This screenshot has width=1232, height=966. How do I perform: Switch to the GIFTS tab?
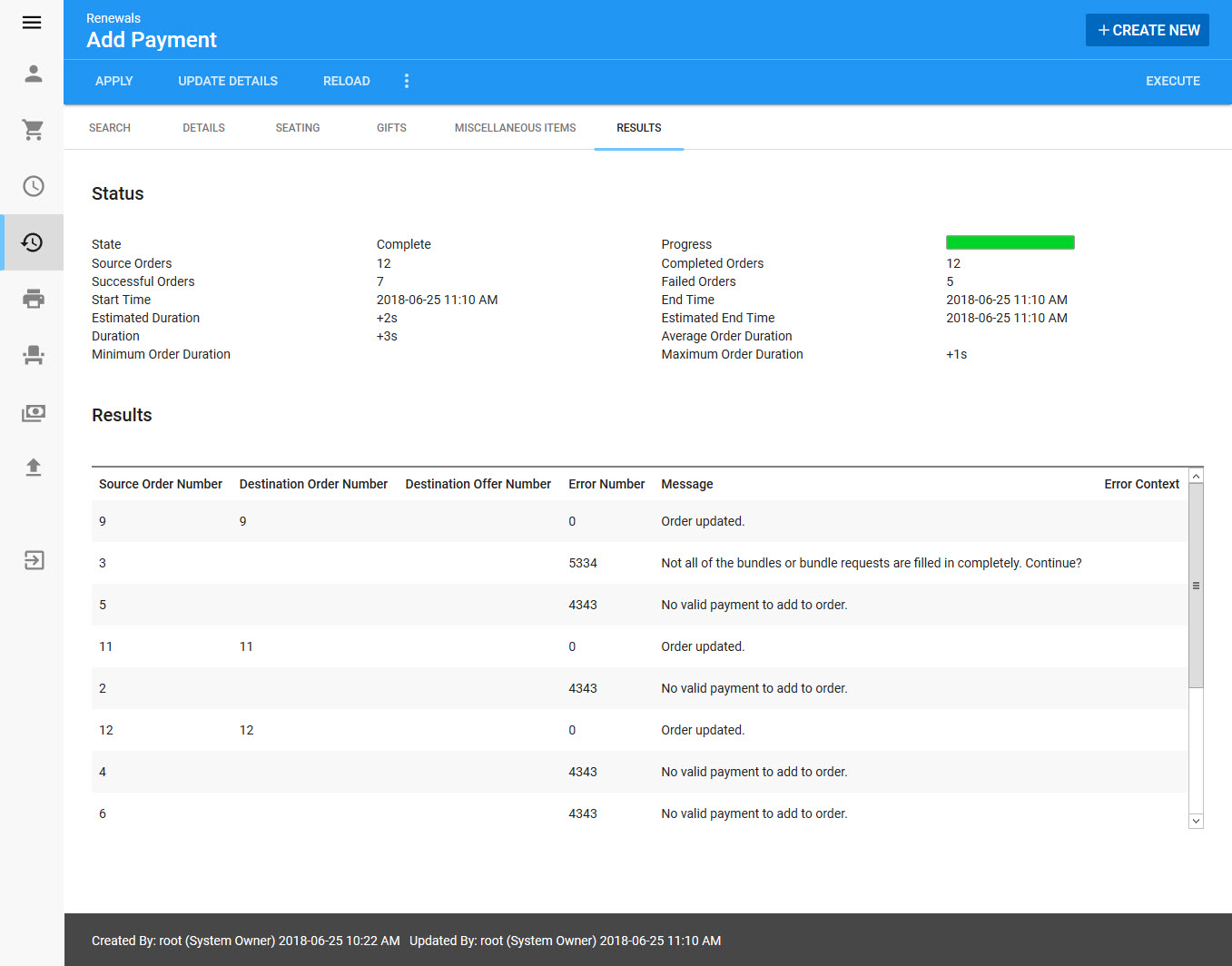point(391,128)
